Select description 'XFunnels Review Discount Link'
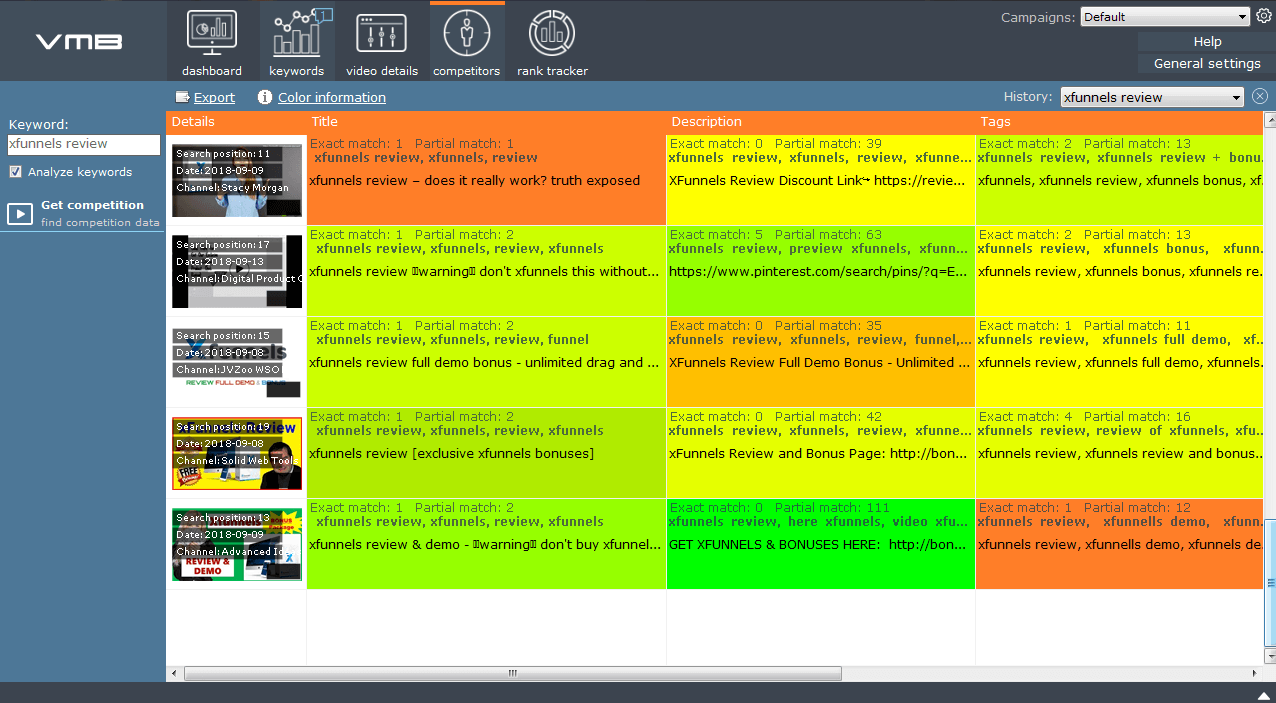1276x703 pixels. coord(820,180)
